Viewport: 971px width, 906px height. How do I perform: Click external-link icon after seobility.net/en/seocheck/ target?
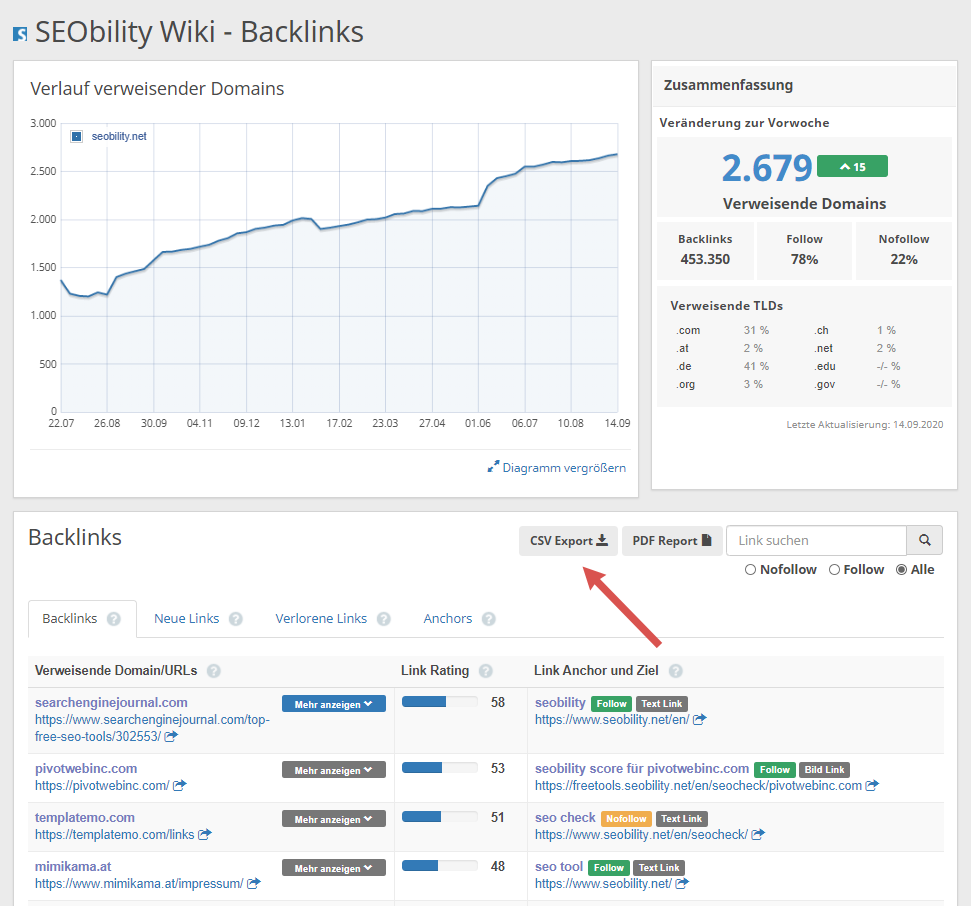pos(758,834)
